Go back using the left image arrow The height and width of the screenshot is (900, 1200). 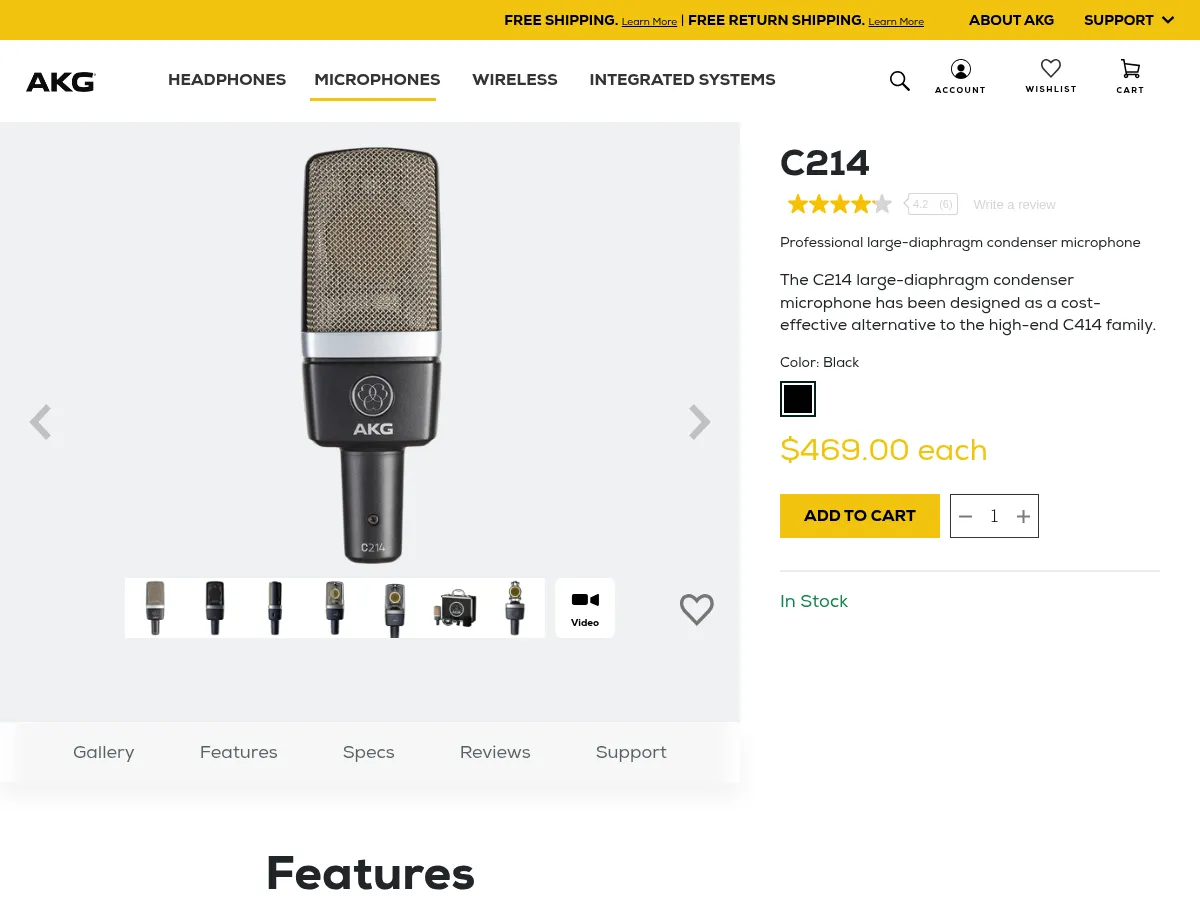point(41,421)
